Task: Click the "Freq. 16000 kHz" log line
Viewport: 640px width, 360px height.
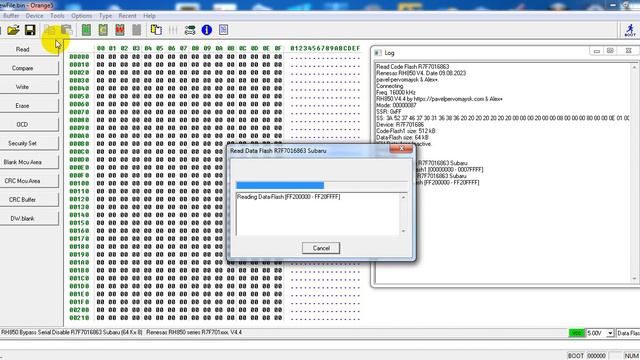Action: pos(396,93)
